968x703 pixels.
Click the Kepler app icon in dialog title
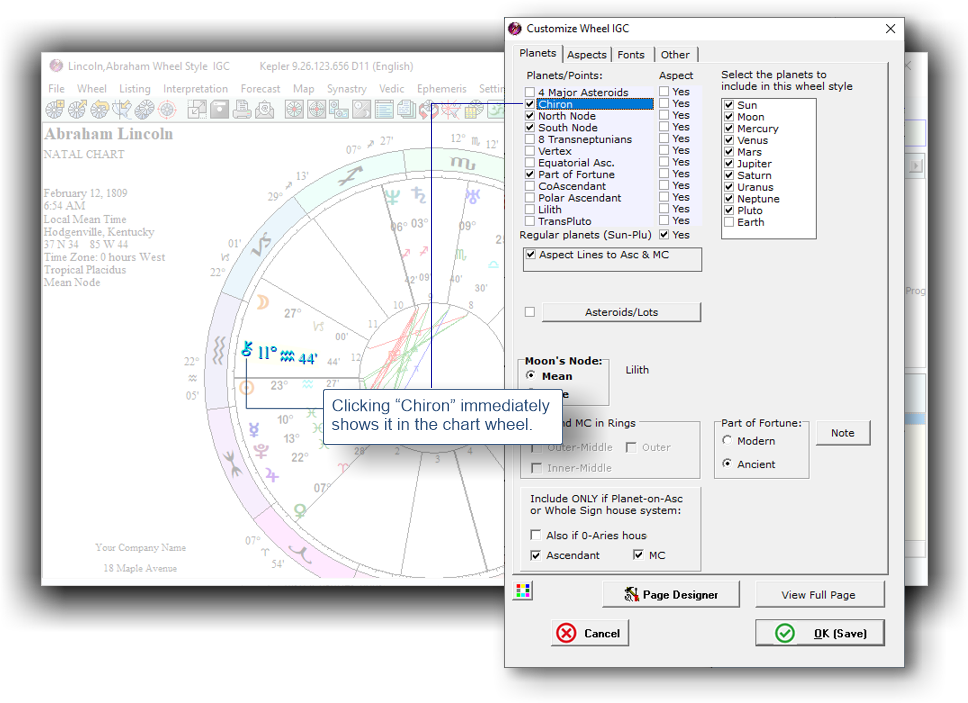tap(515, 29)
